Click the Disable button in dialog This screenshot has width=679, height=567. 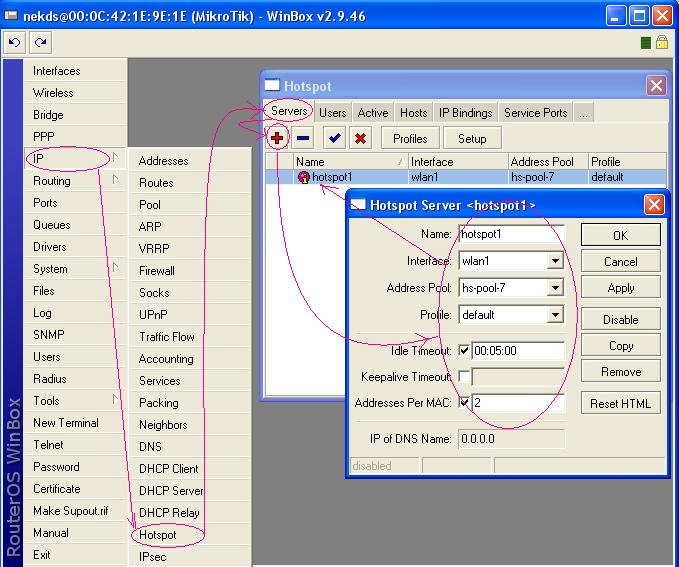click(x=621, y=319)
